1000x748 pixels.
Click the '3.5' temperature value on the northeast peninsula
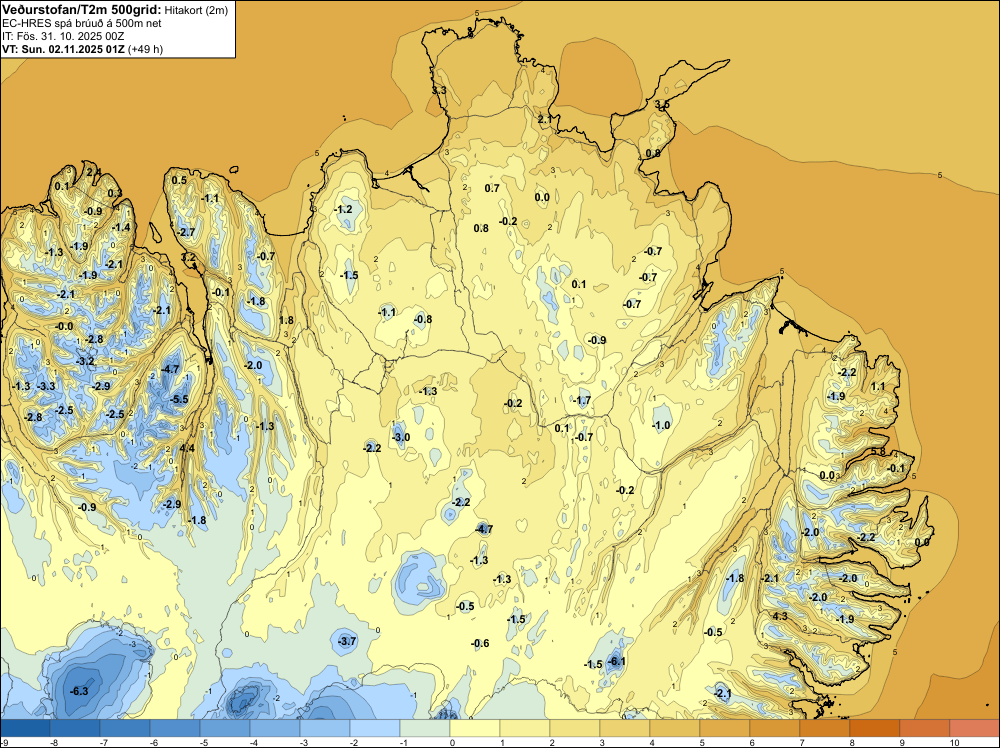click(x=663, y=104)
